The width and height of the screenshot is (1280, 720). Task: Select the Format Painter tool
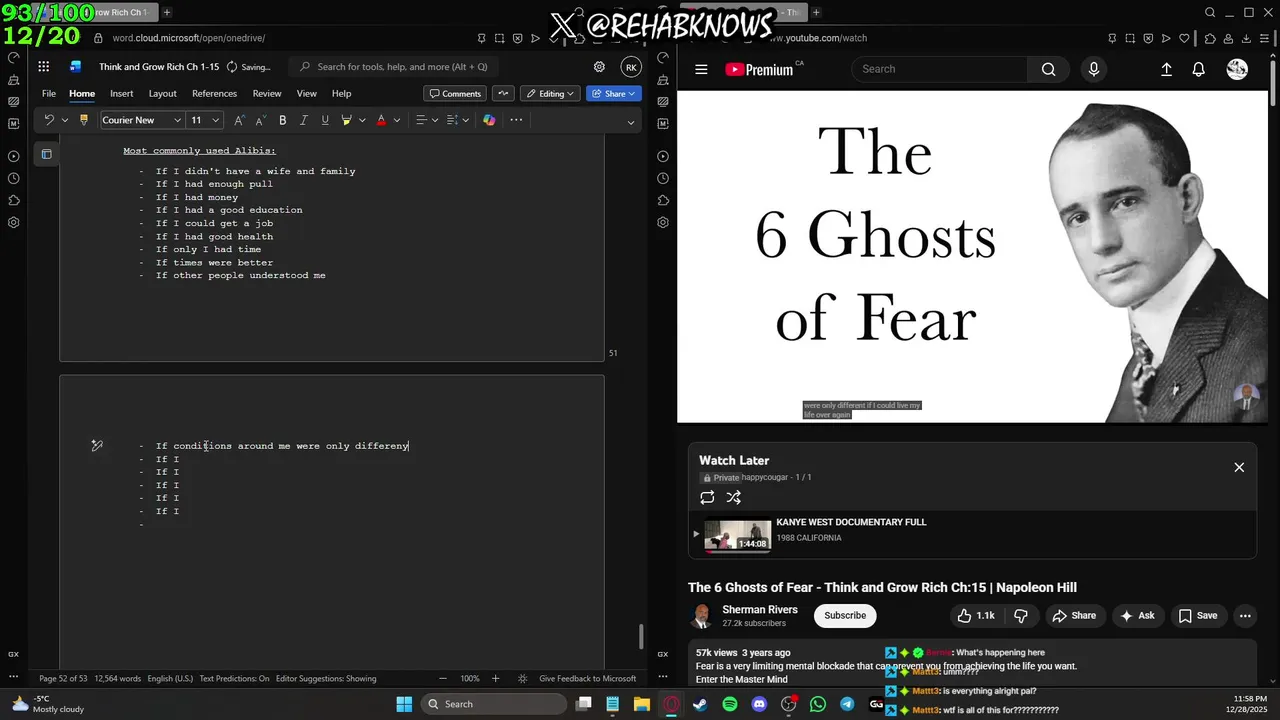[x=84, y=120]
